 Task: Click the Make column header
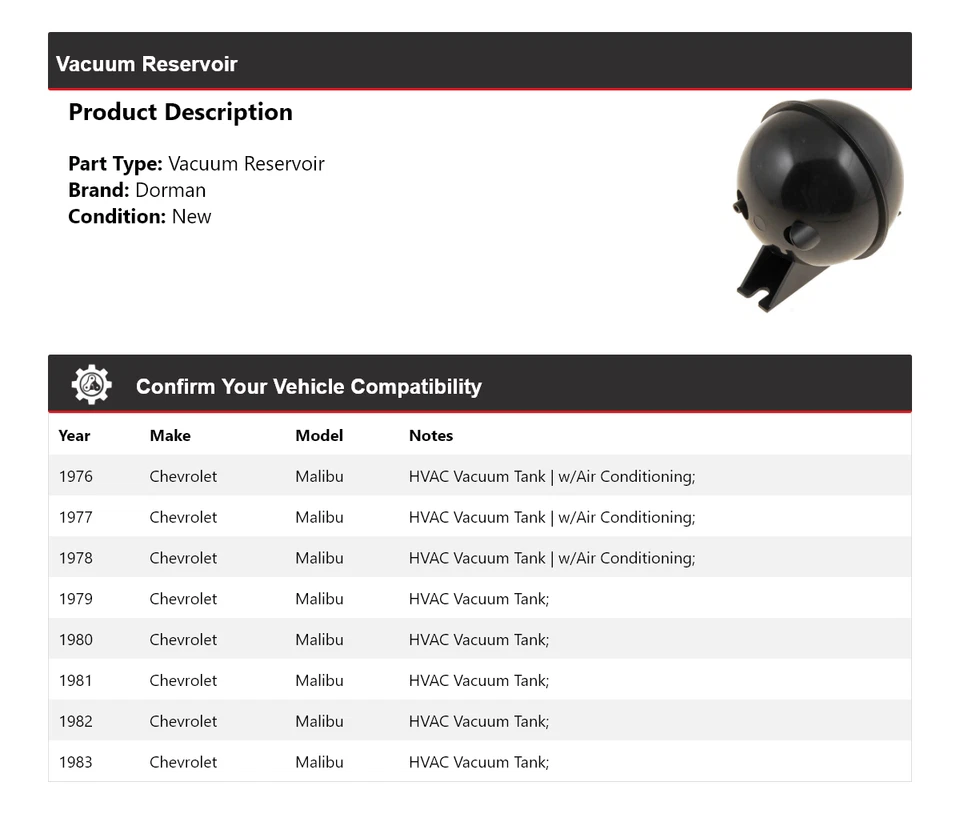coord(170,436)
